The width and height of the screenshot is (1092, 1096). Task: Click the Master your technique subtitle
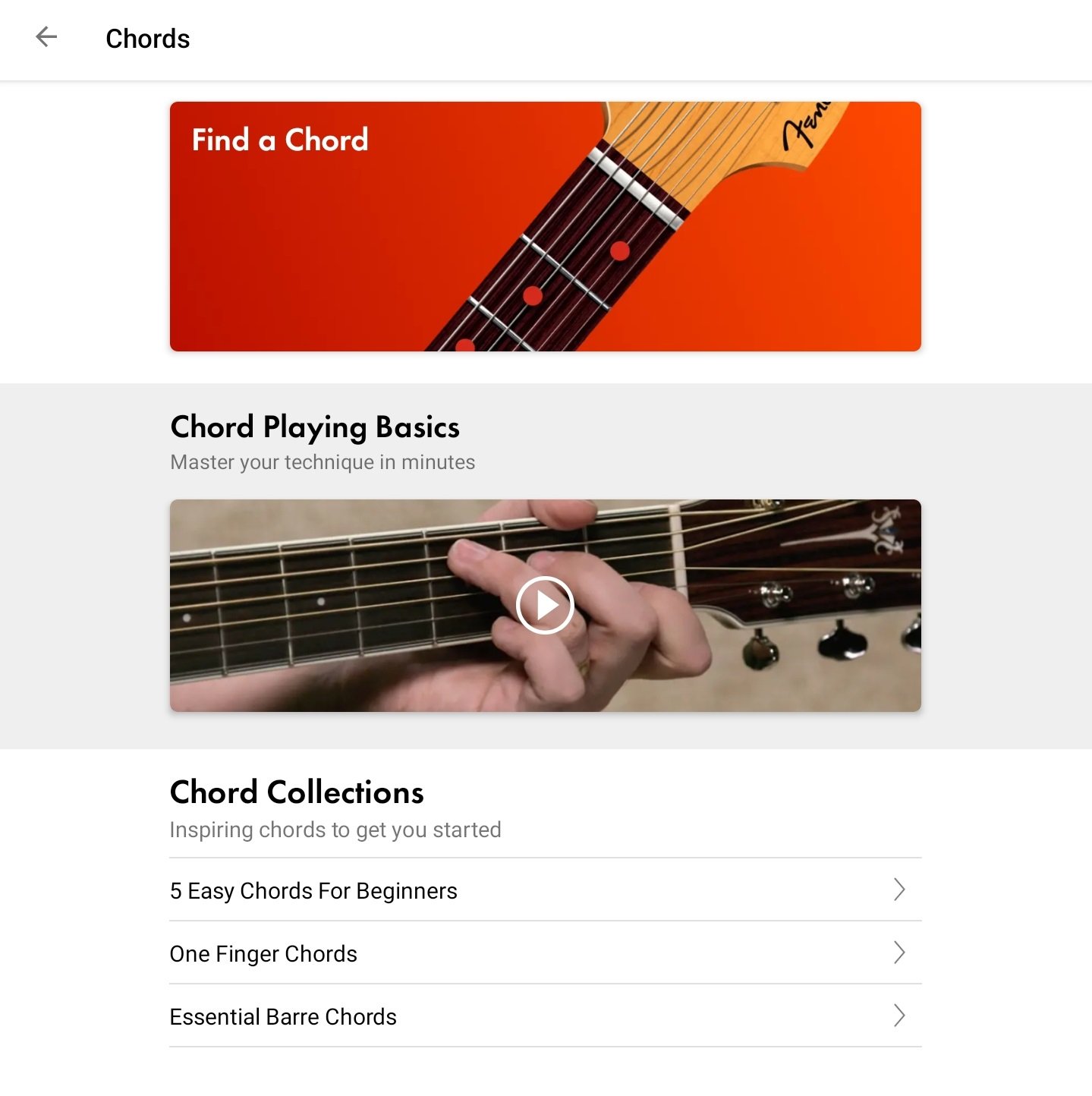click(323, 462)
